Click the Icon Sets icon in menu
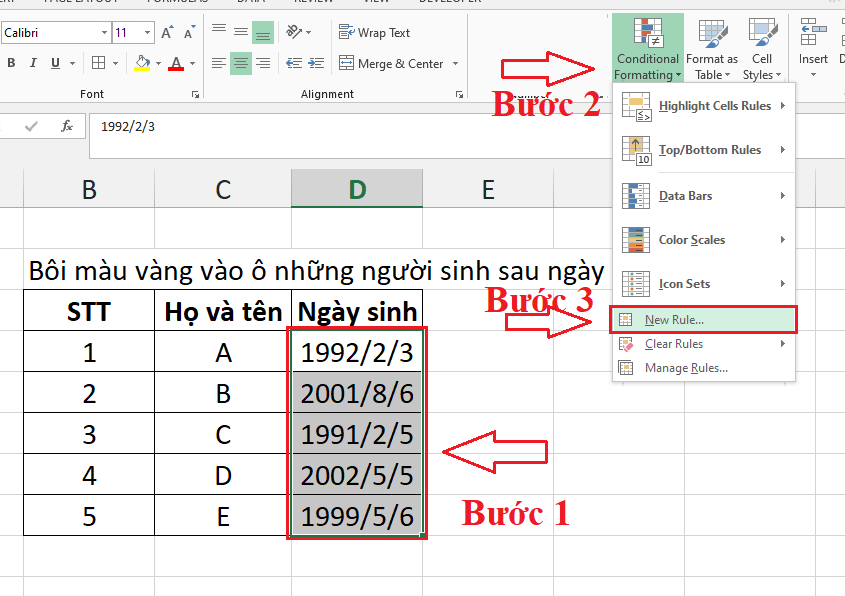The height and width of the screenshot is (596, 845). pos(636,284)
